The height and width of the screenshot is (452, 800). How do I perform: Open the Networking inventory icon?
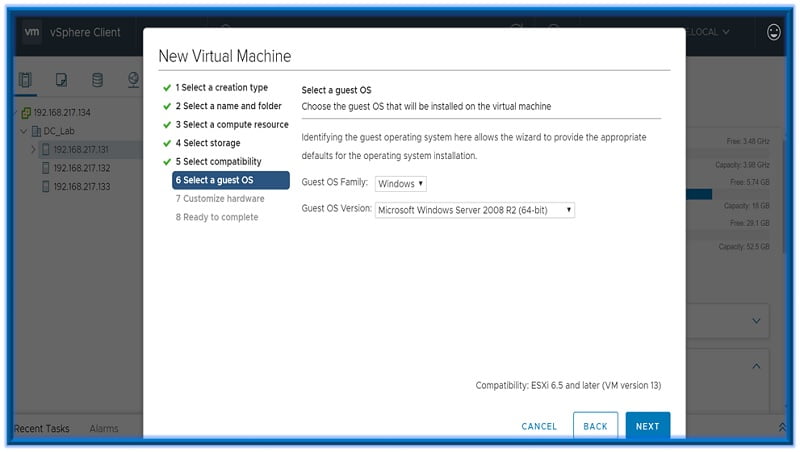(x=133, y=80)
